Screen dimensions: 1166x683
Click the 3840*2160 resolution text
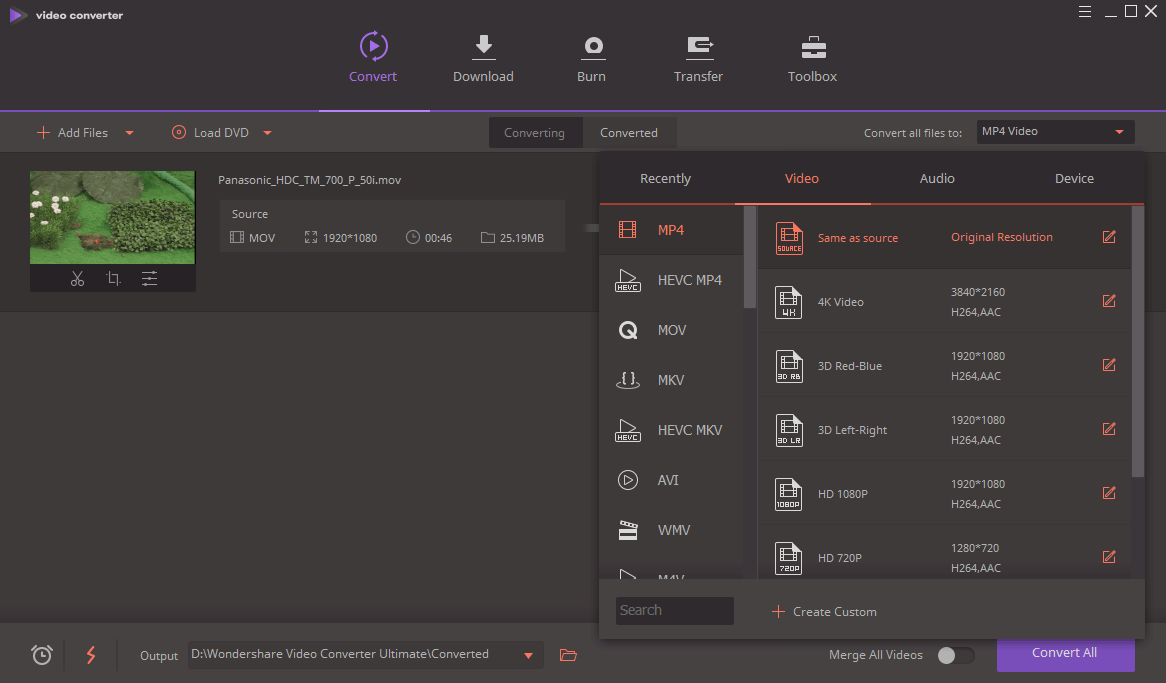(x=978, y=292)
